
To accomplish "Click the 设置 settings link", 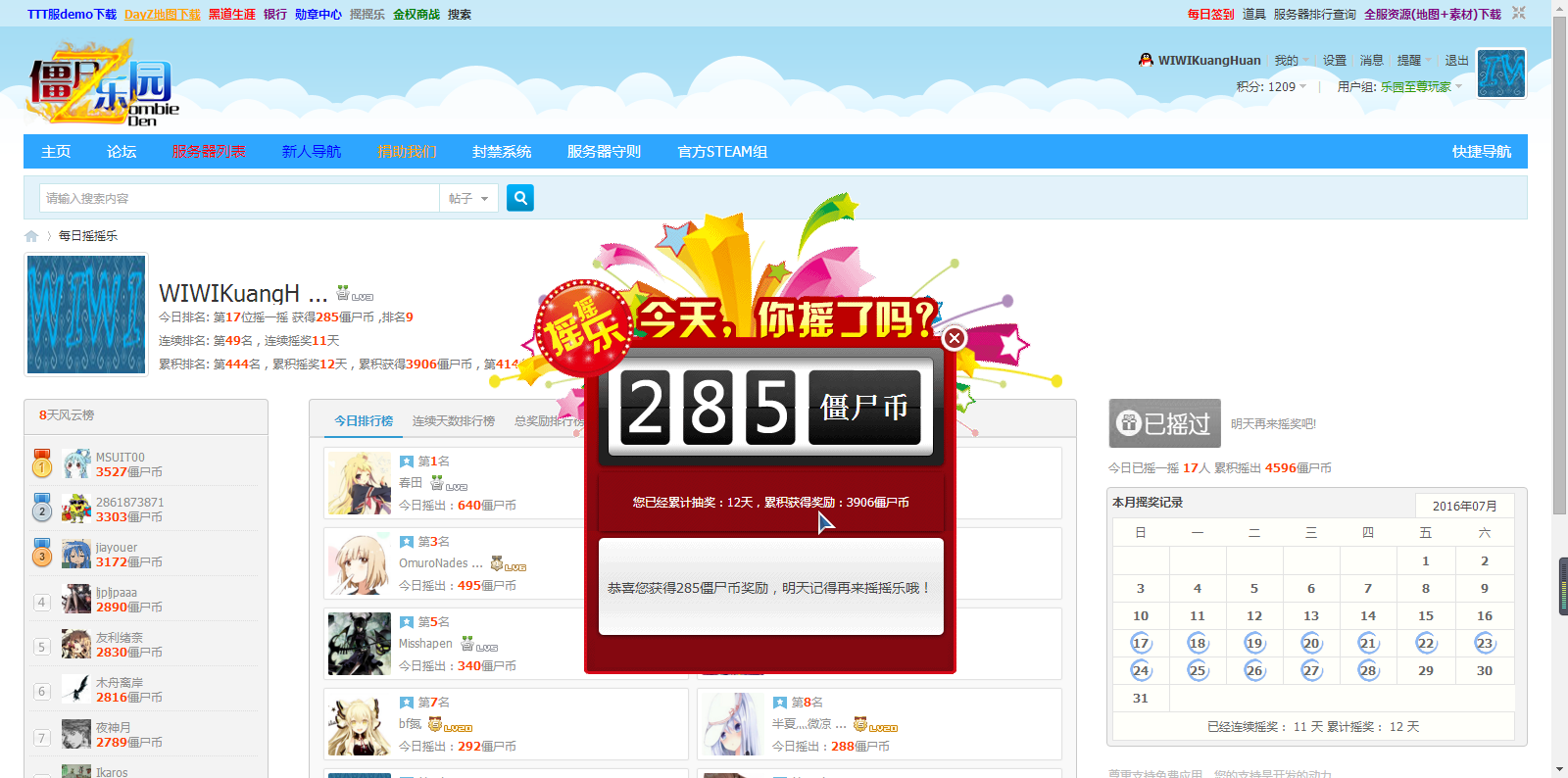I will pyautogui.click(x=1335, y=61).
